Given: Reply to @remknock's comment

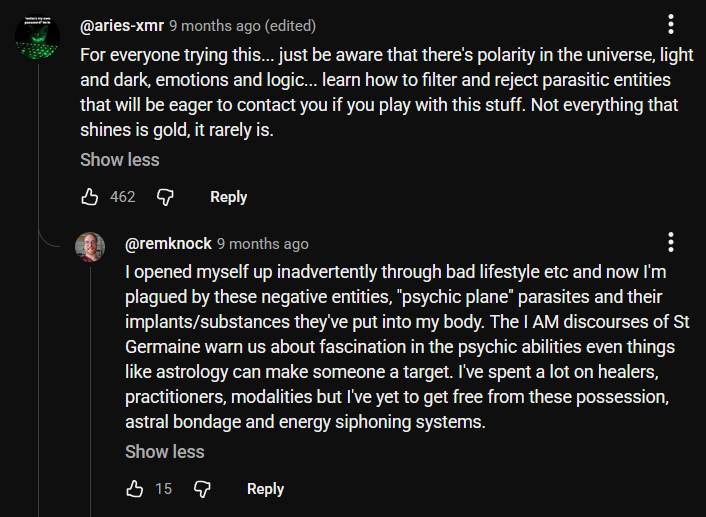Looking at the screenshot, I should click(x=266, y=489).
